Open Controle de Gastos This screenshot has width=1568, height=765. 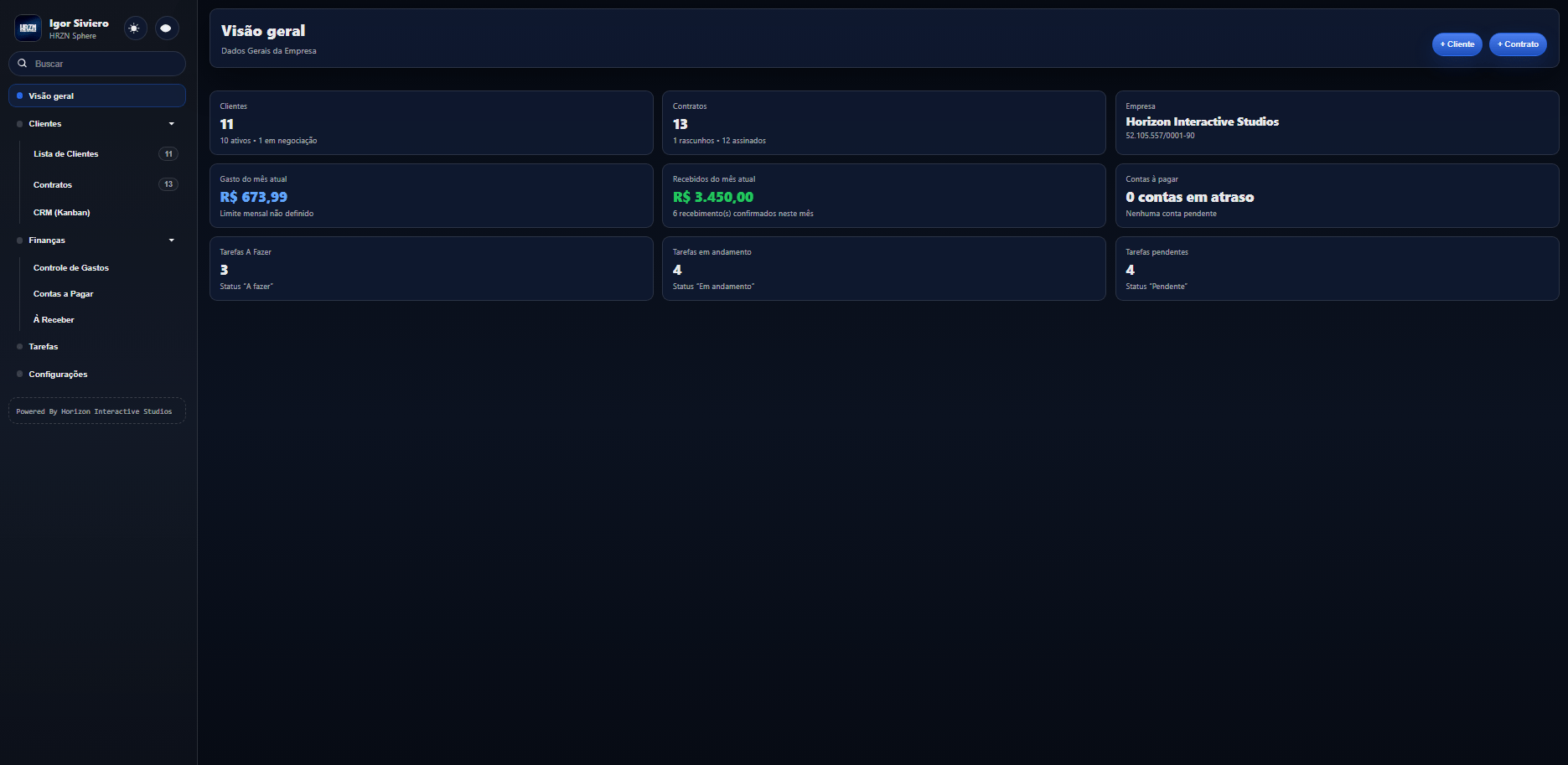click(71, 268)
